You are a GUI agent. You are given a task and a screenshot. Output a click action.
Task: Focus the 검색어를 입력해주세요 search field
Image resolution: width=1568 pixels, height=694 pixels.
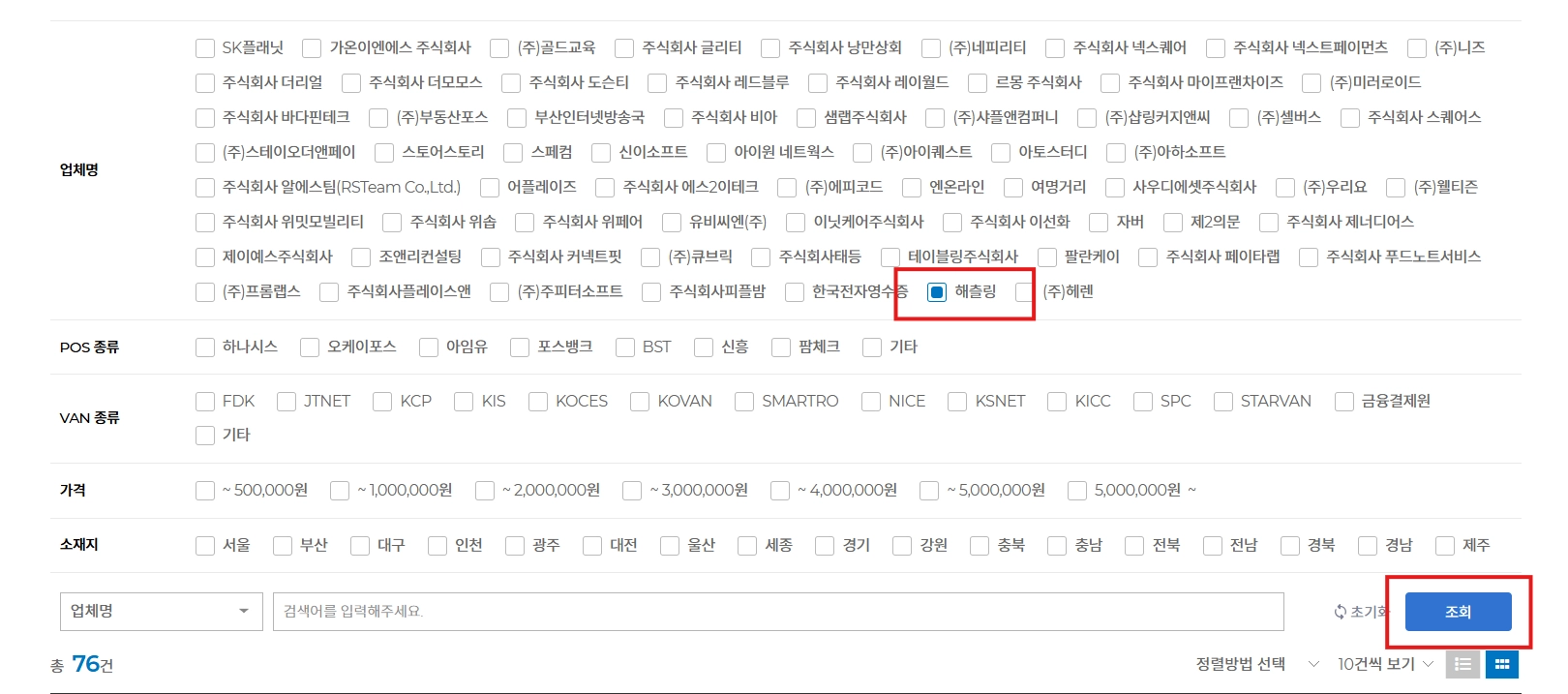point(778,612)
